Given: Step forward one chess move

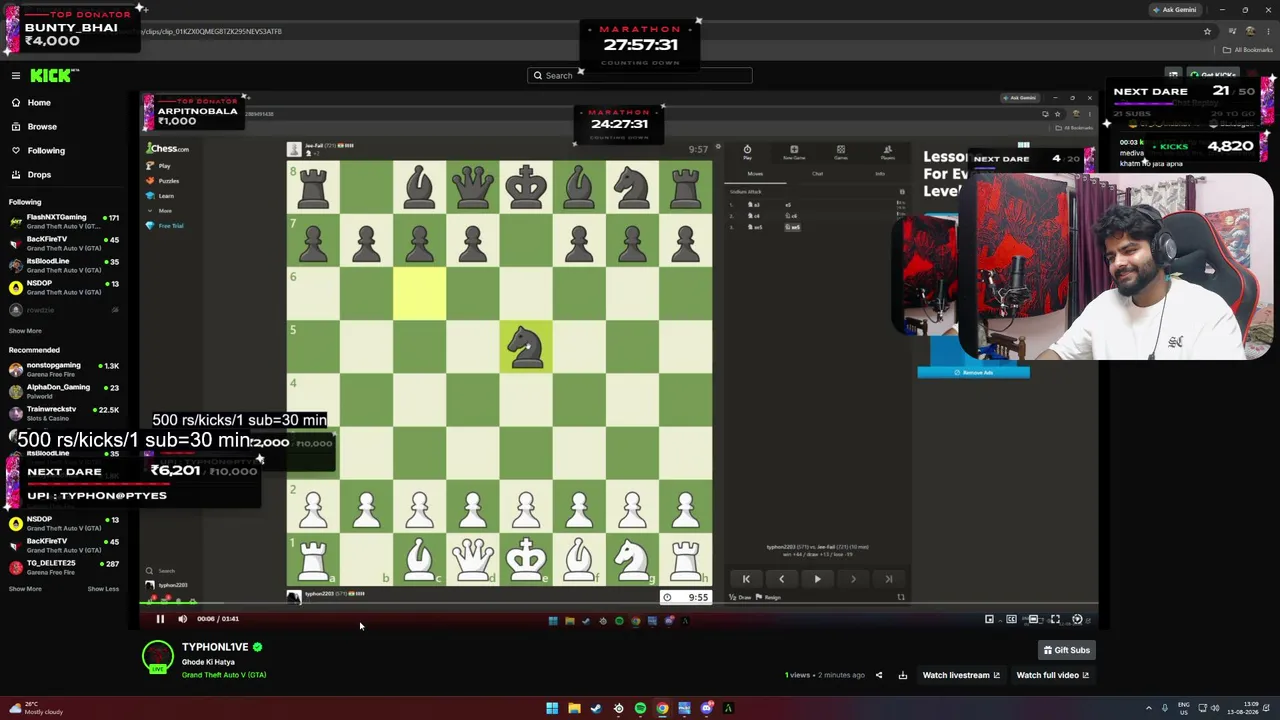Looking at the screenshot, I should [x=853, y=579].
